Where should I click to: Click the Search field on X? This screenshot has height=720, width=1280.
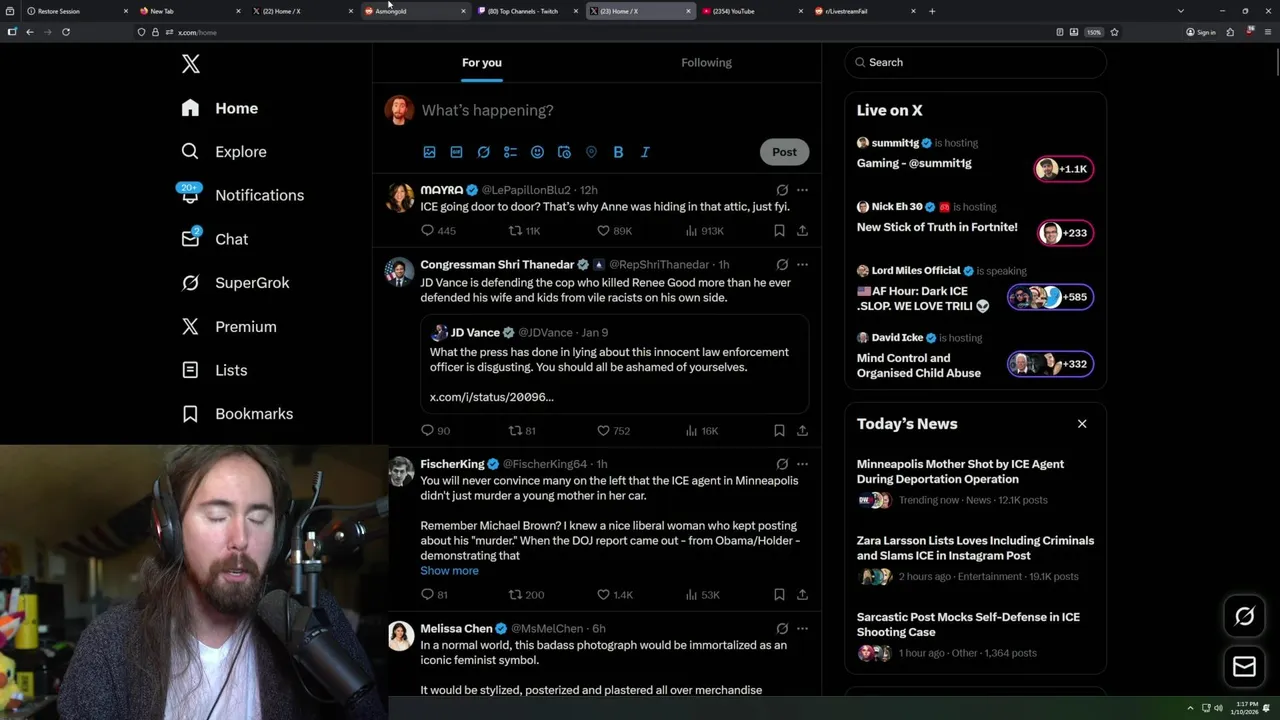tap(976, 62)
